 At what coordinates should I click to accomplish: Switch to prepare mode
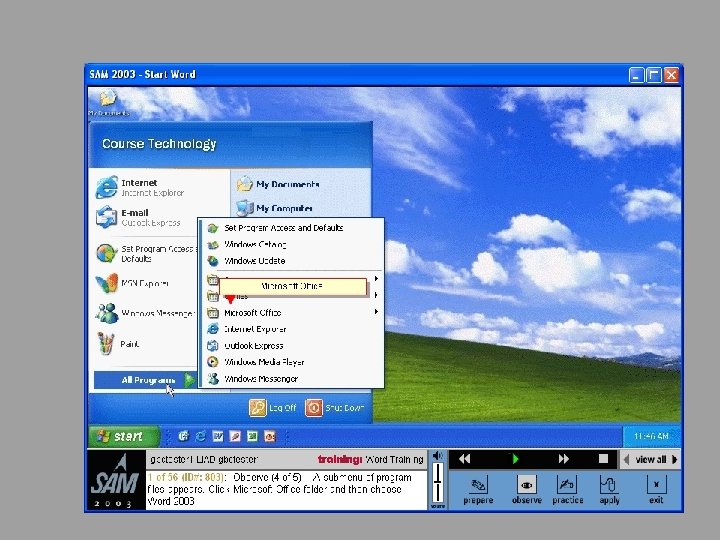(x=478, y=489)
